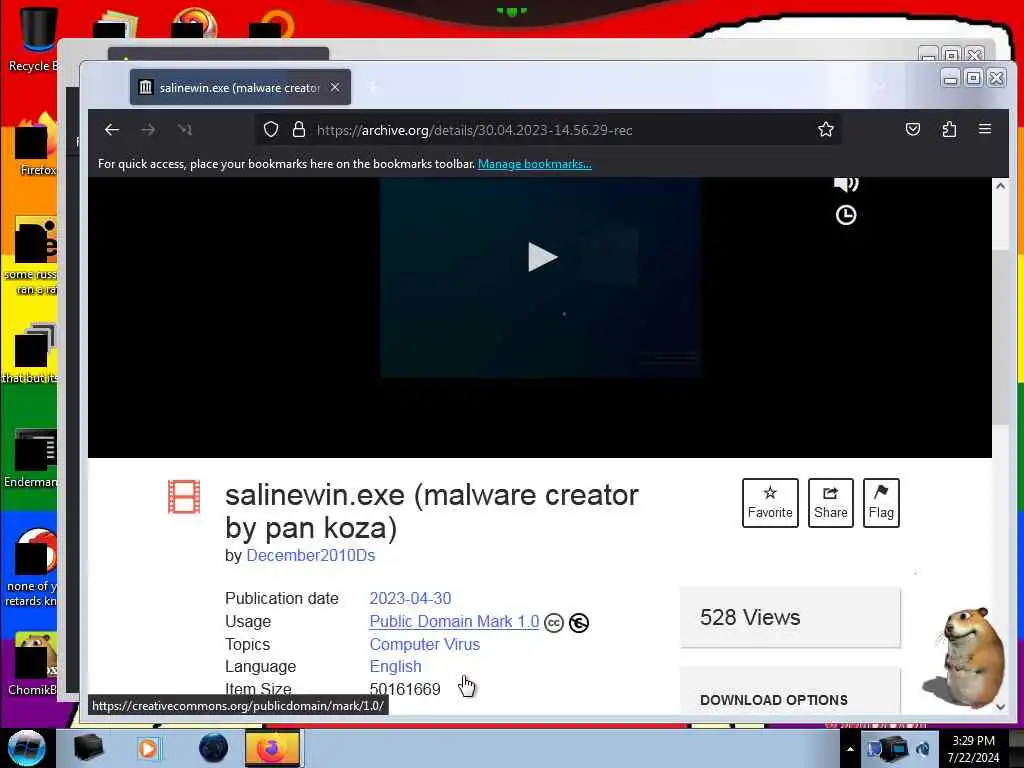Select the salinewin.exe (malware creator) tab
This screenshot has width=1024, height=768.
tap(240, 88)
